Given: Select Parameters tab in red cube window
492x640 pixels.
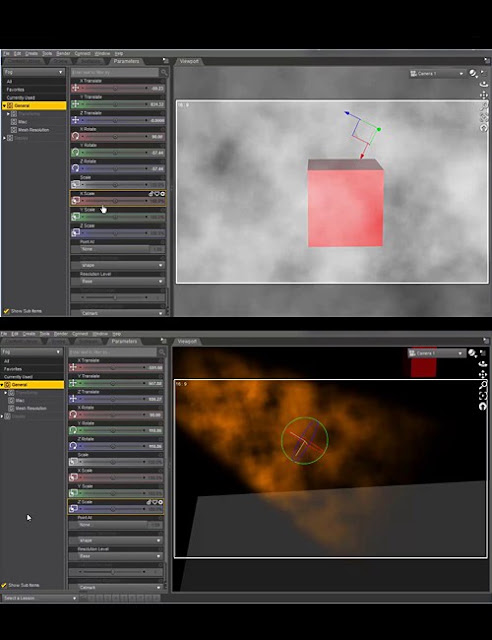Looking at the screenshot, I should coord(126,61).
